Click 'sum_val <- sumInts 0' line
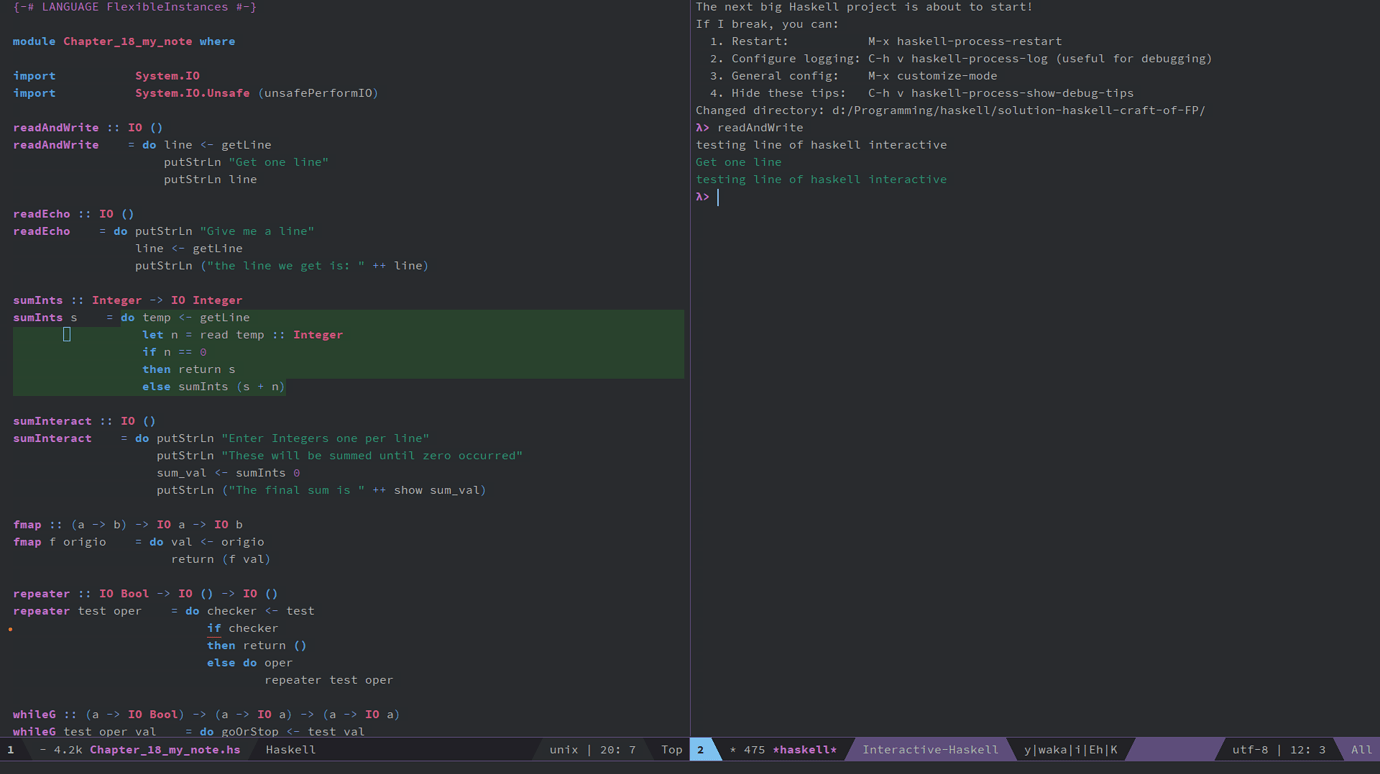This screenshot has width=1380, height=774. 228,473
